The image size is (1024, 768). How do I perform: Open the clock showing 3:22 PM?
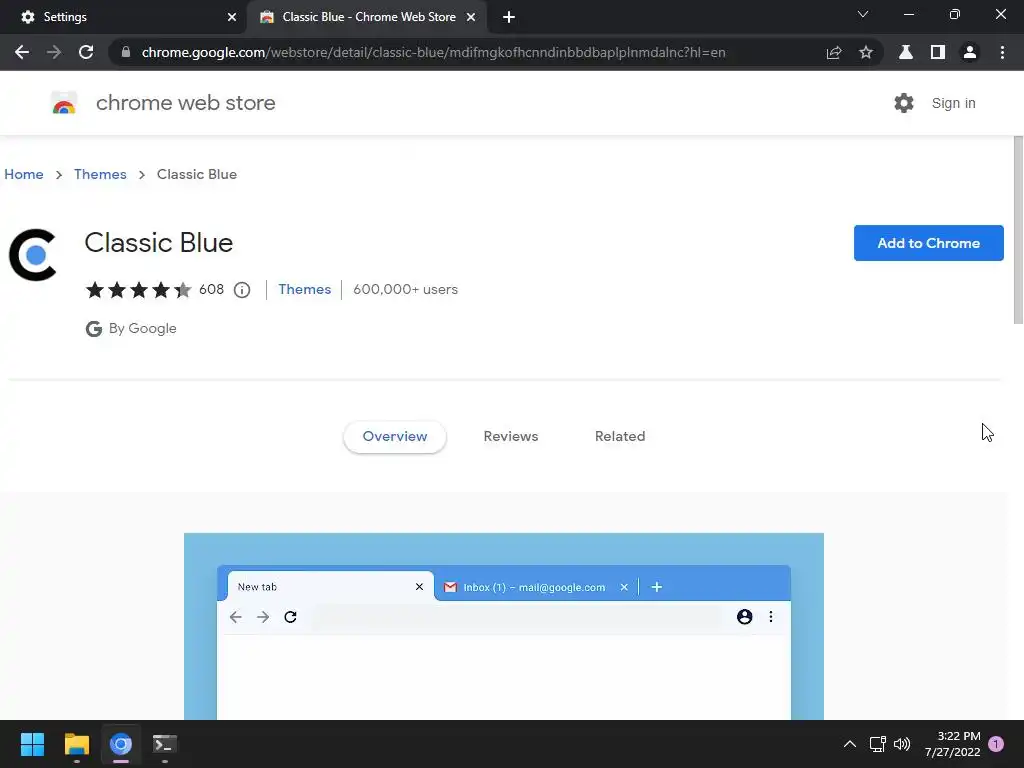pos(953,744)
